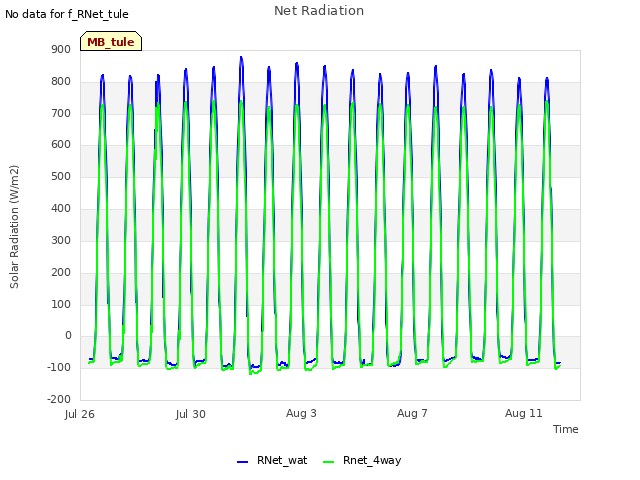Click the 700 y-axis tick label
The image size is (640, 480).
(61, 113)
